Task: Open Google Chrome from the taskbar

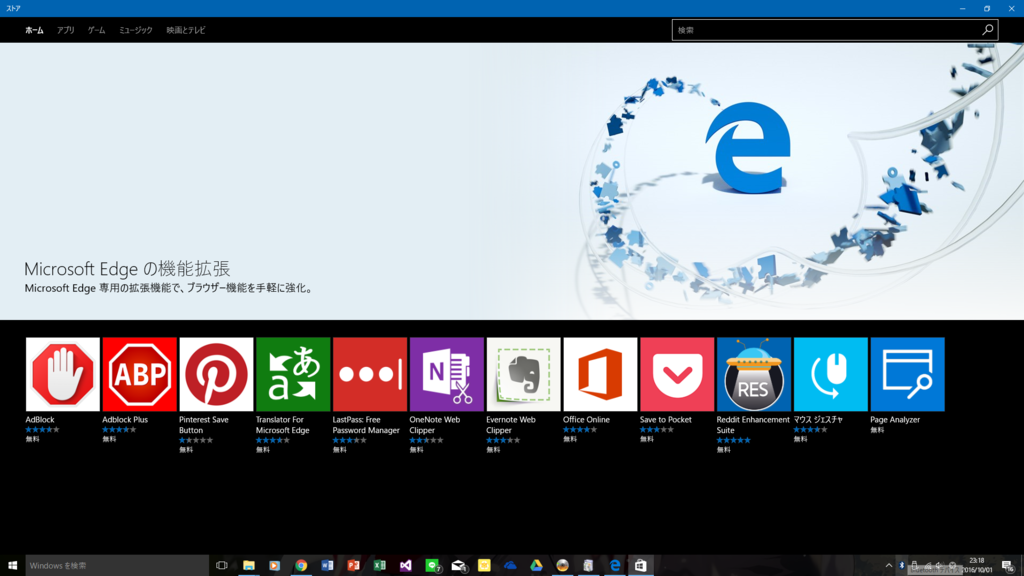Action: click(x=301, y=566)
